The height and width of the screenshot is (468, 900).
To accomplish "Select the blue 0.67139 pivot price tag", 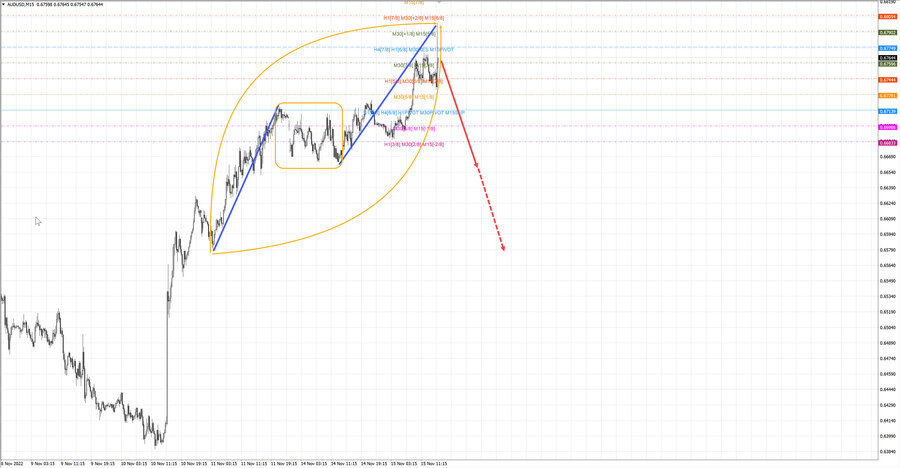I will [x=887, y=111].
